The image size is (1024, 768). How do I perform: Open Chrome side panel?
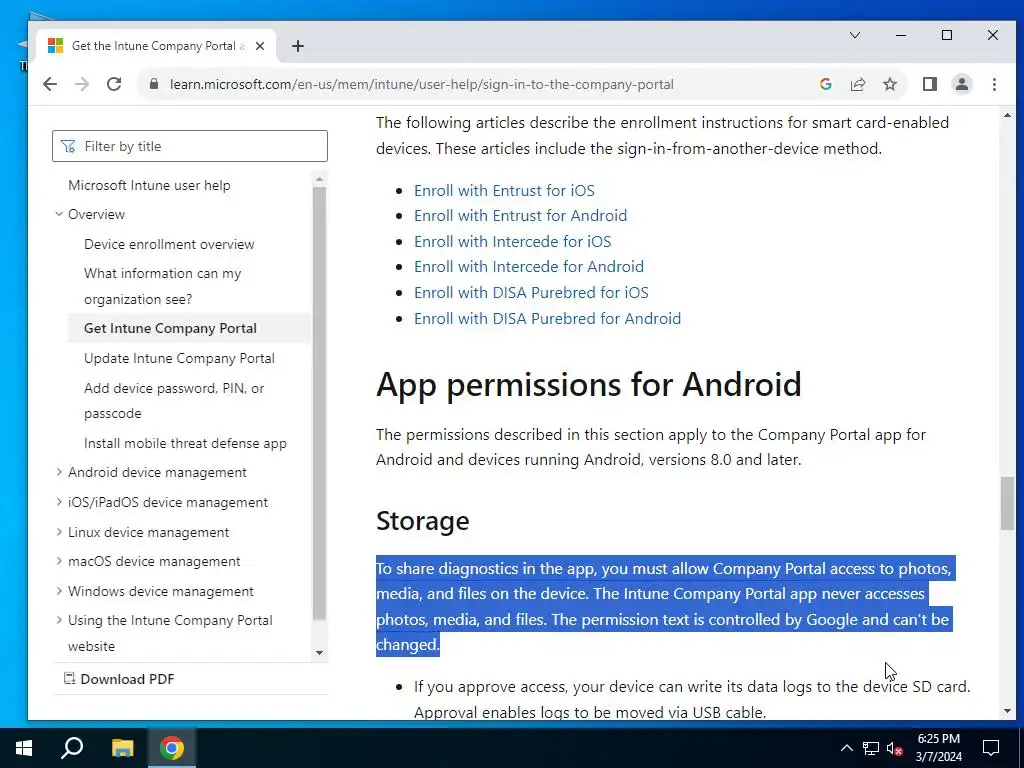929,84
